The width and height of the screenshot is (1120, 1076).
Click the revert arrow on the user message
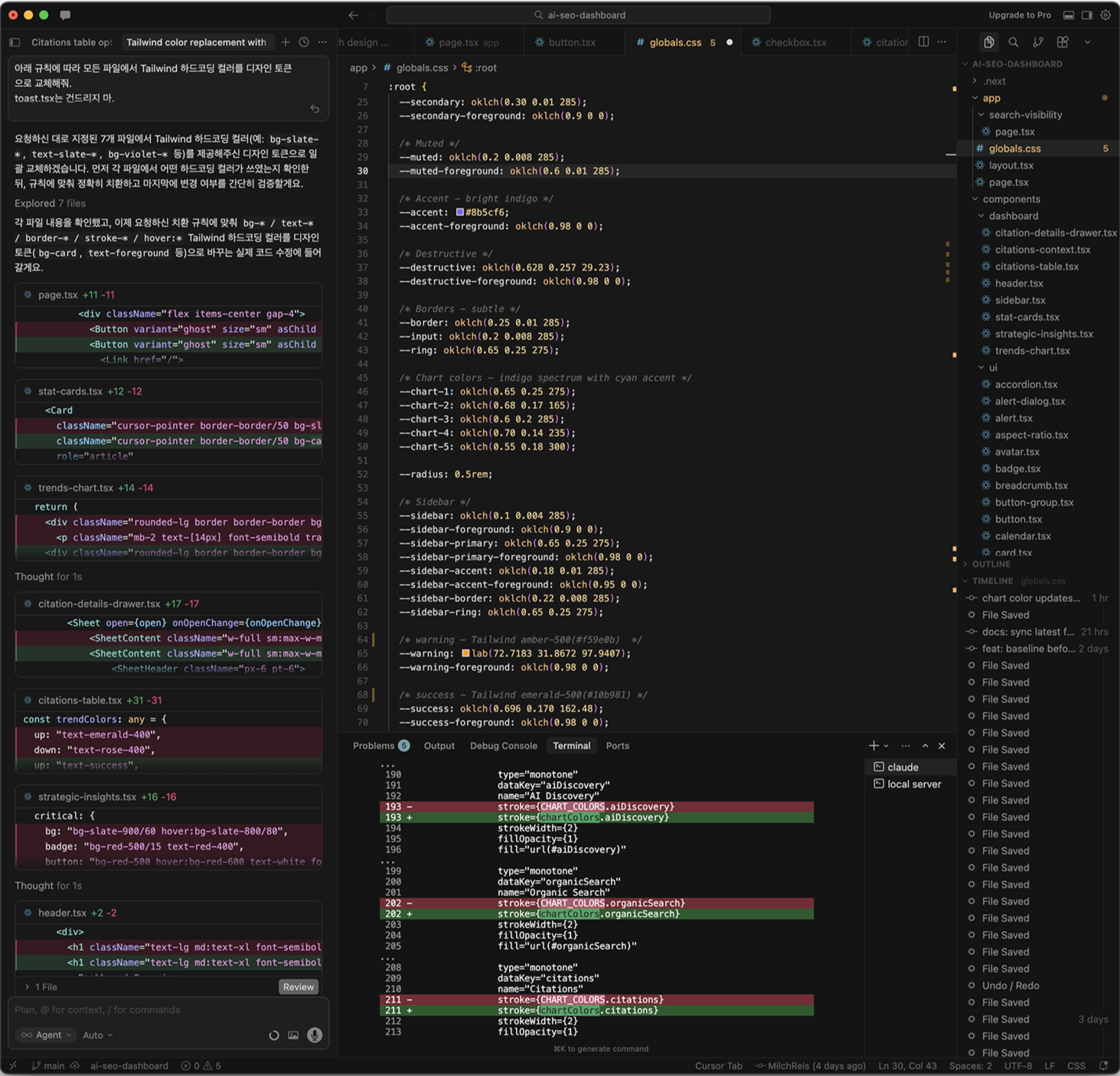pos(315,109)
